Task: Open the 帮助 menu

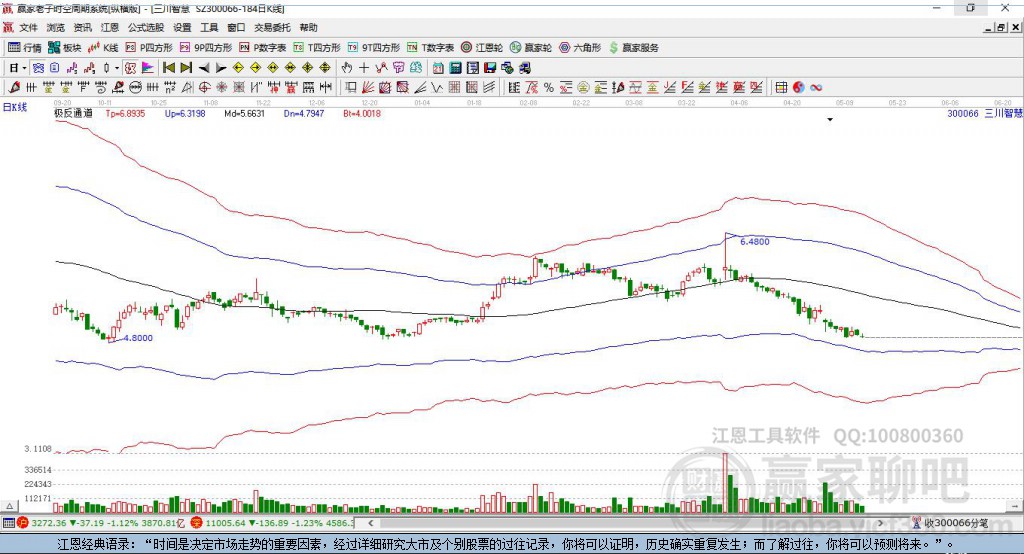Action: click(308, 27)
